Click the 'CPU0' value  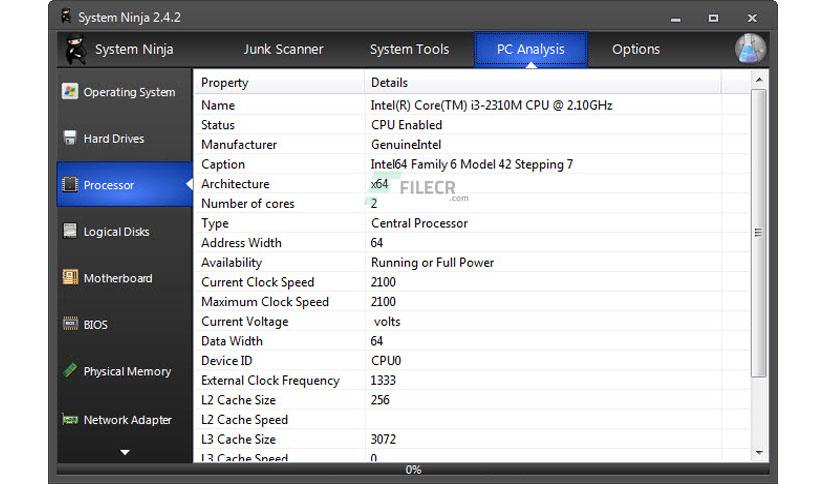[386, 361]
